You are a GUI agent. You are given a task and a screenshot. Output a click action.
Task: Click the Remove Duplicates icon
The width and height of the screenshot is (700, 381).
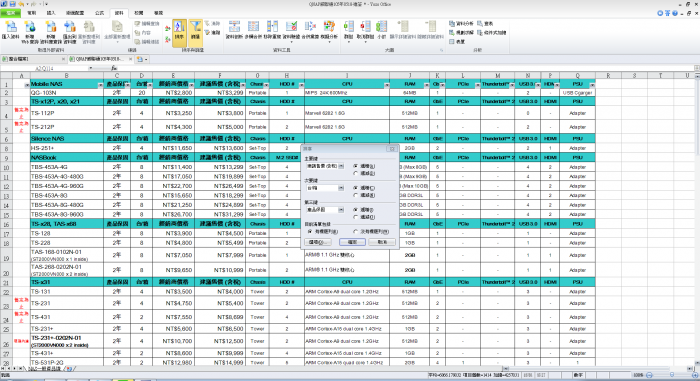272,27
